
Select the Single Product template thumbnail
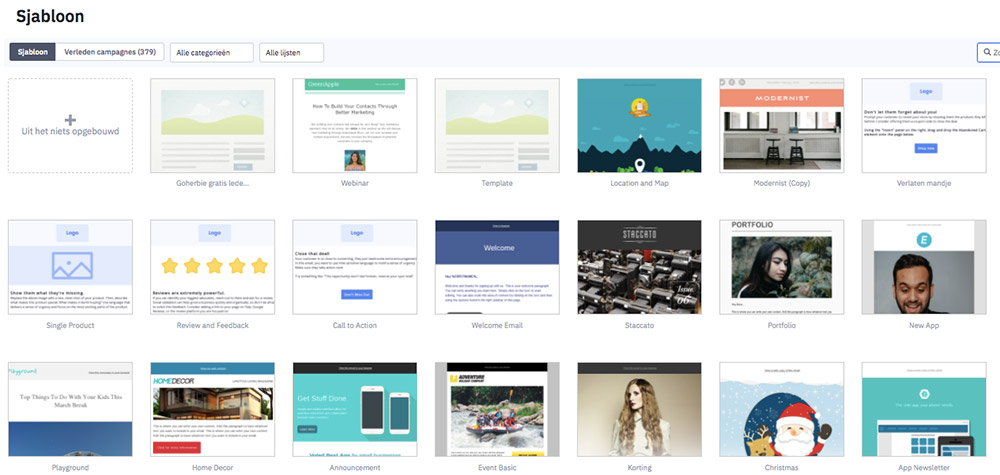[x=70, y=267]
